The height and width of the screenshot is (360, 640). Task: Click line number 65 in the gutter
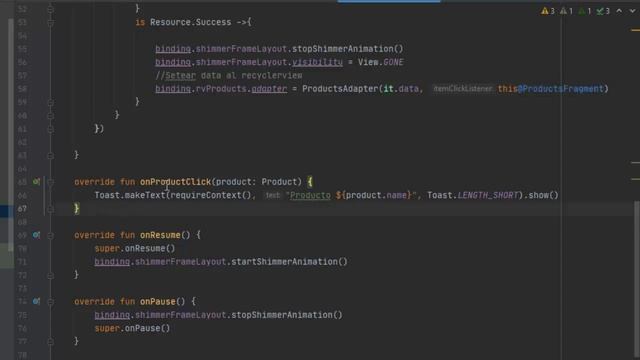tap(22, 182)
